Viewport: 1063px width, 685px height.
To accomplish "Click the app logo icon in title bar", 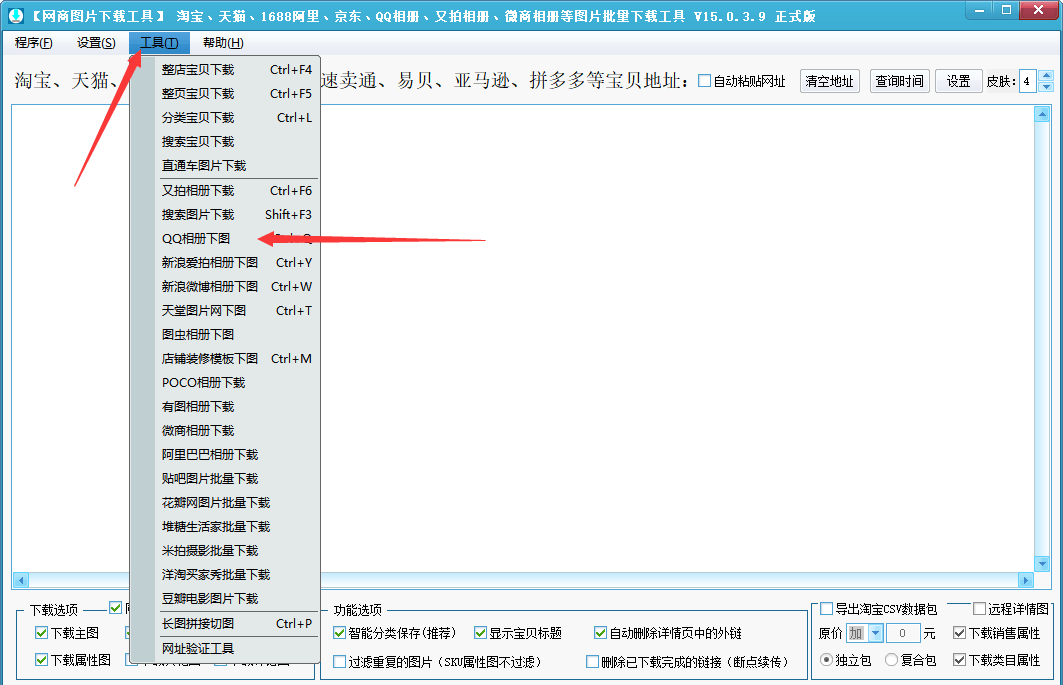I will (16, 15).
